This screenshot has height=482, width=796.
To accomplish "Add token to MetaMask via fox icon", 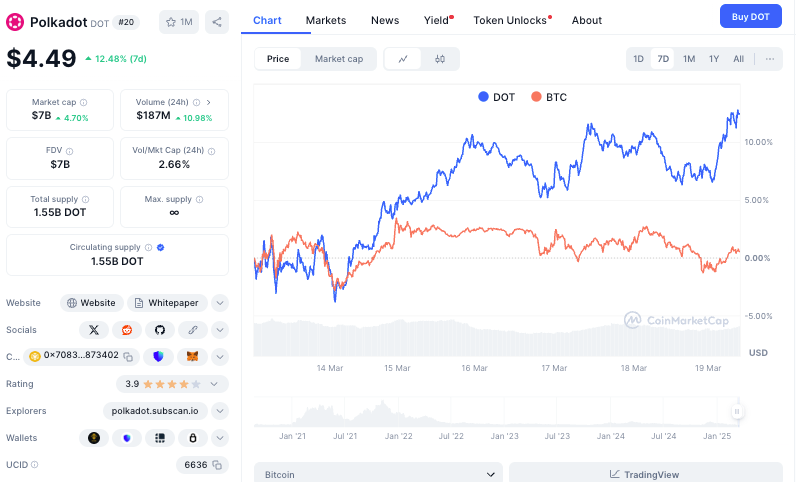I will tap(192, 357).
